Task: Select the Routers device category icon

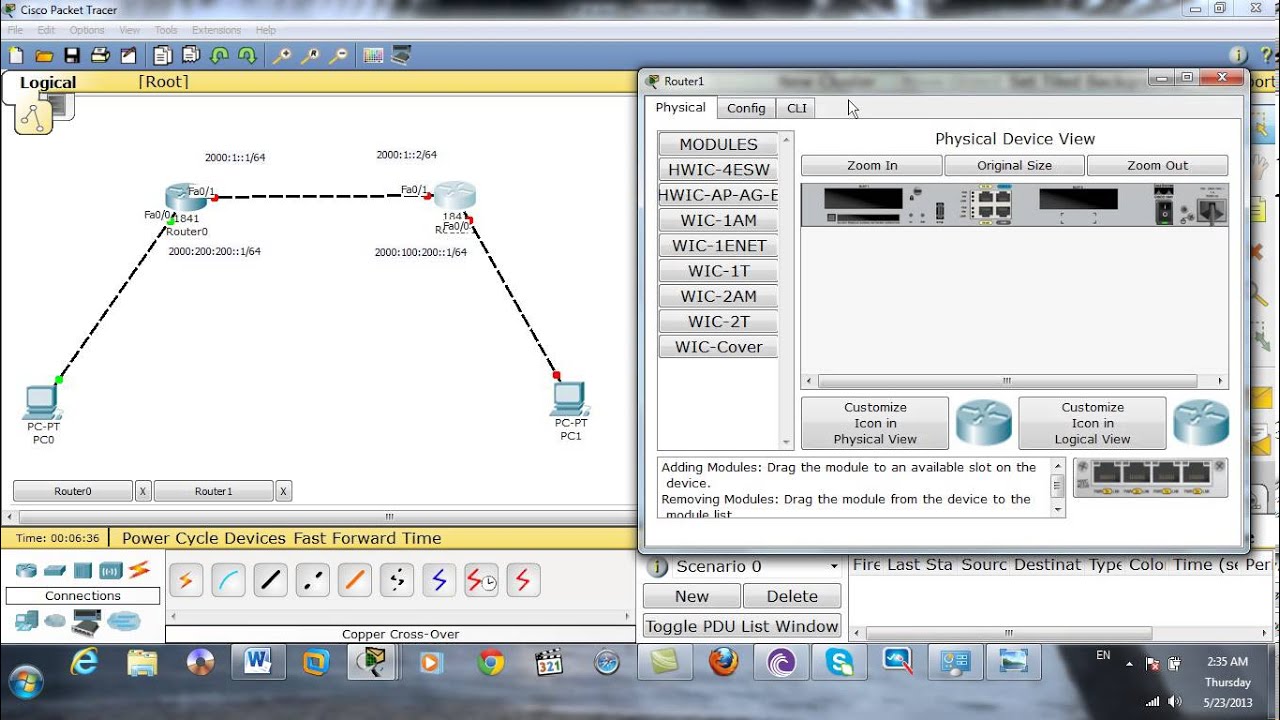Action: (26, 571)
